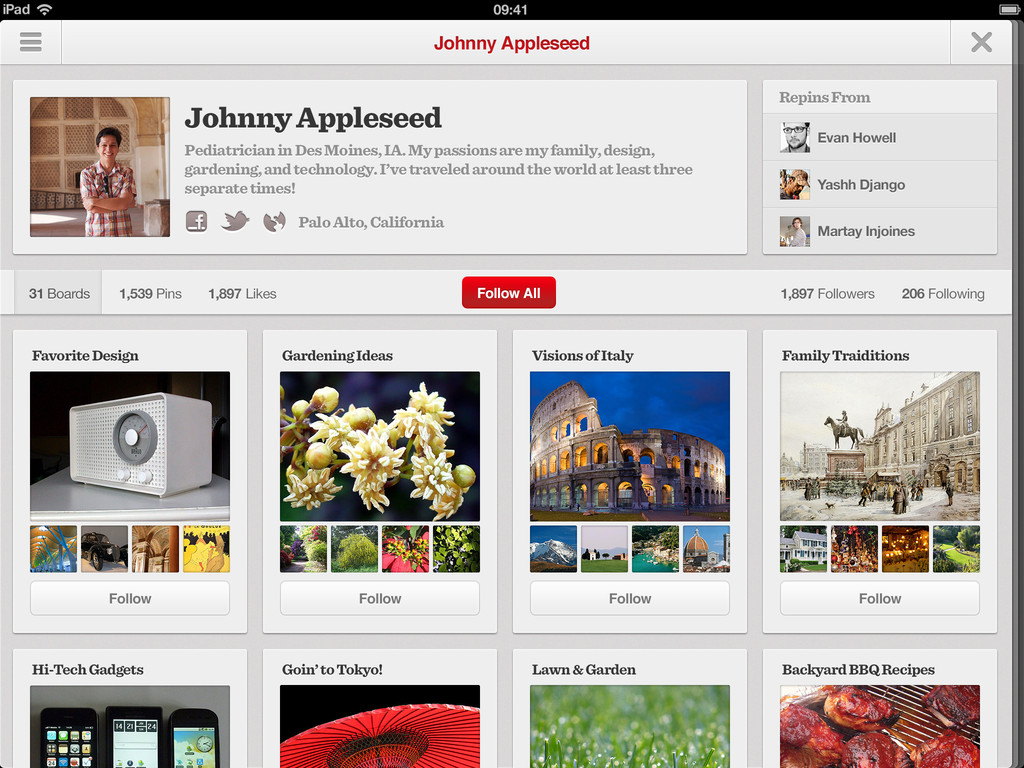Open the vintage black car thumbnail
This screenshot has width=1024, height=768.
(x=104, y=549)
